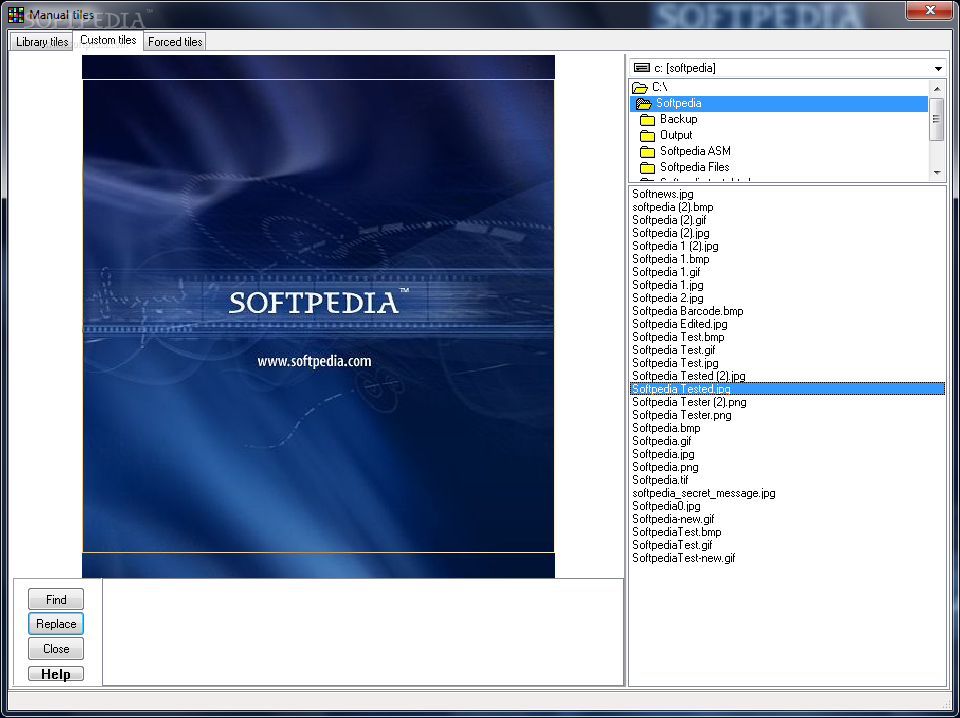Select file Softpedia0.jpg
Screen dimensions: 960x718
[666, 506]
